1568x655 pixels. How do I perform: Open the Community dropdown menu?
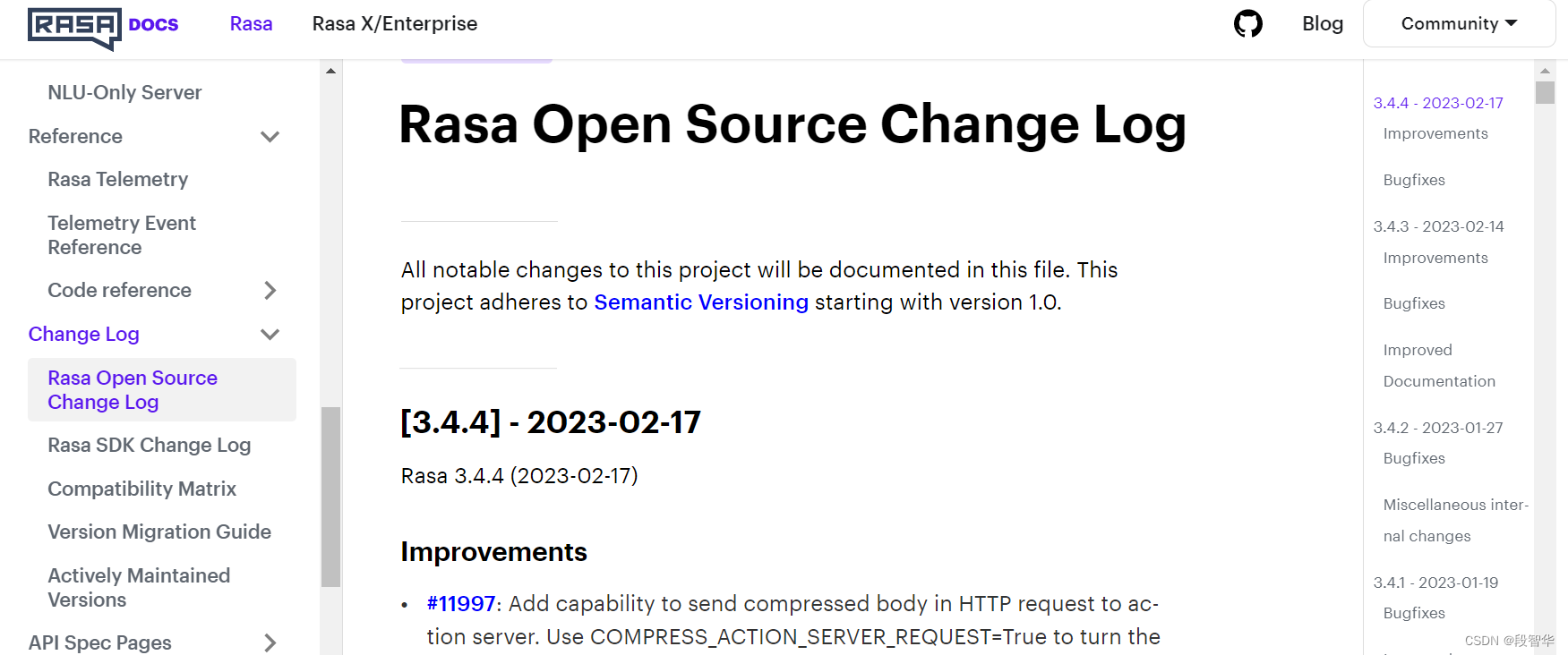(1459, 24)
